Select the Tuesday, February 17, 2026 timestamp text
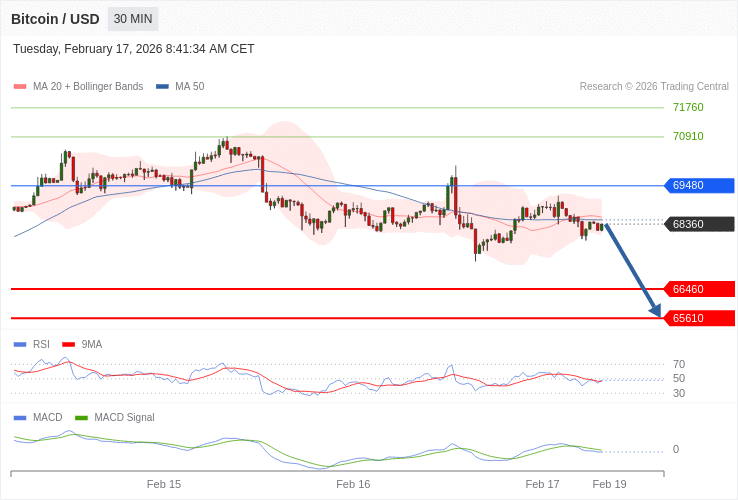 [x=134, y=49]
